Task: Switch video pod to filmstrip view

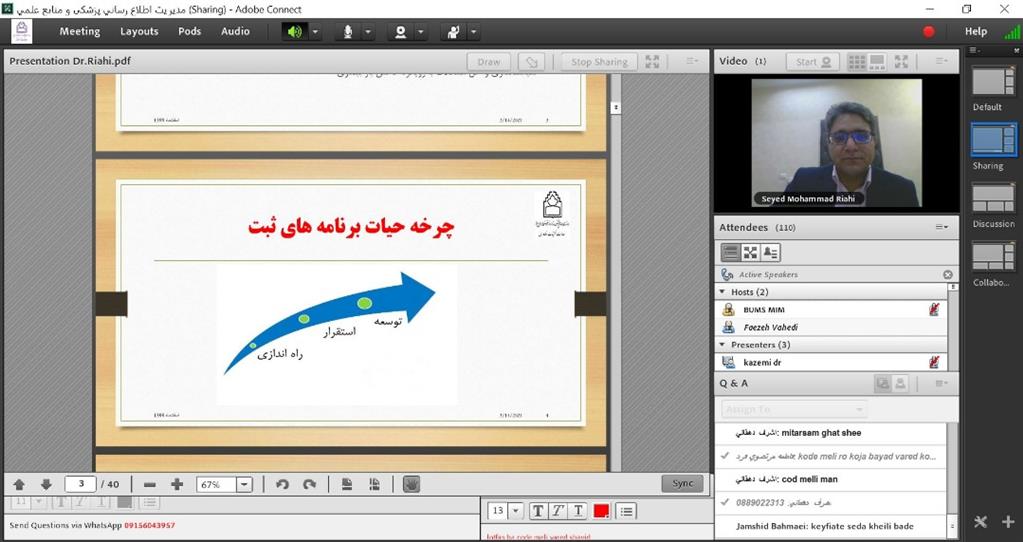Action: pos(877,62)
